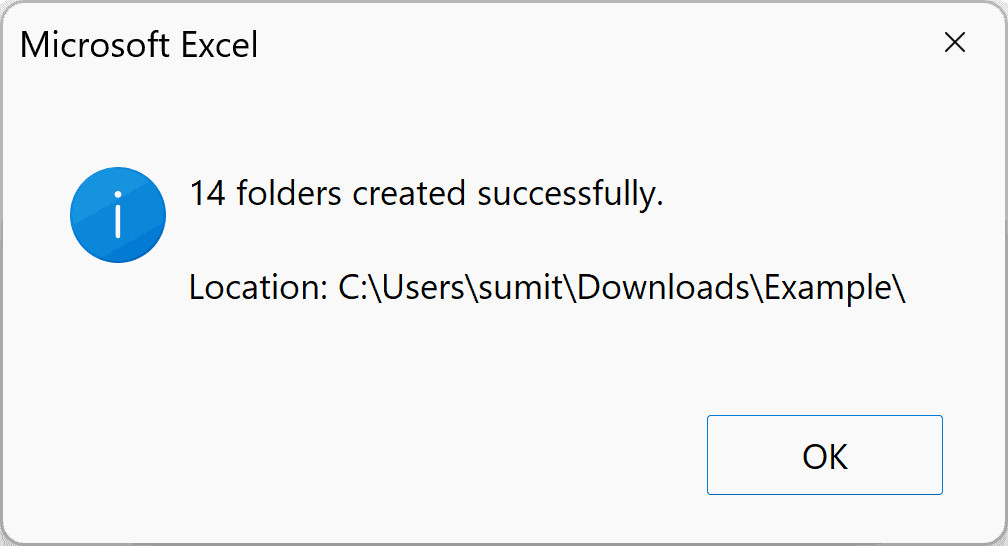Click the X mark in the title bar
The width and height of the screenshot is (1008, 546).
[x=955, y=43]
